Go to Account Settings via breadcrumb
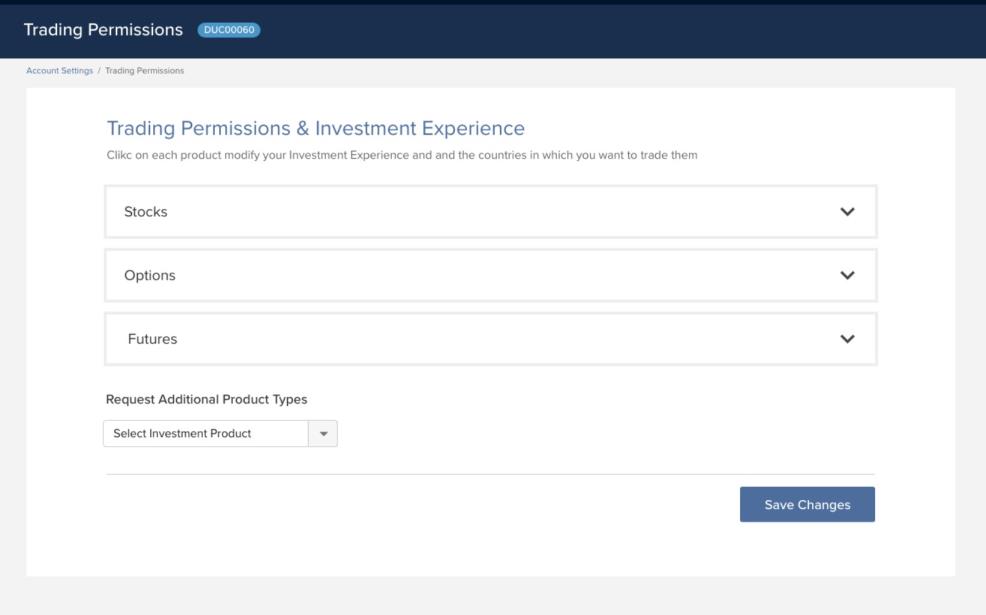Screen dimensions: 986x615 [59, 71]
